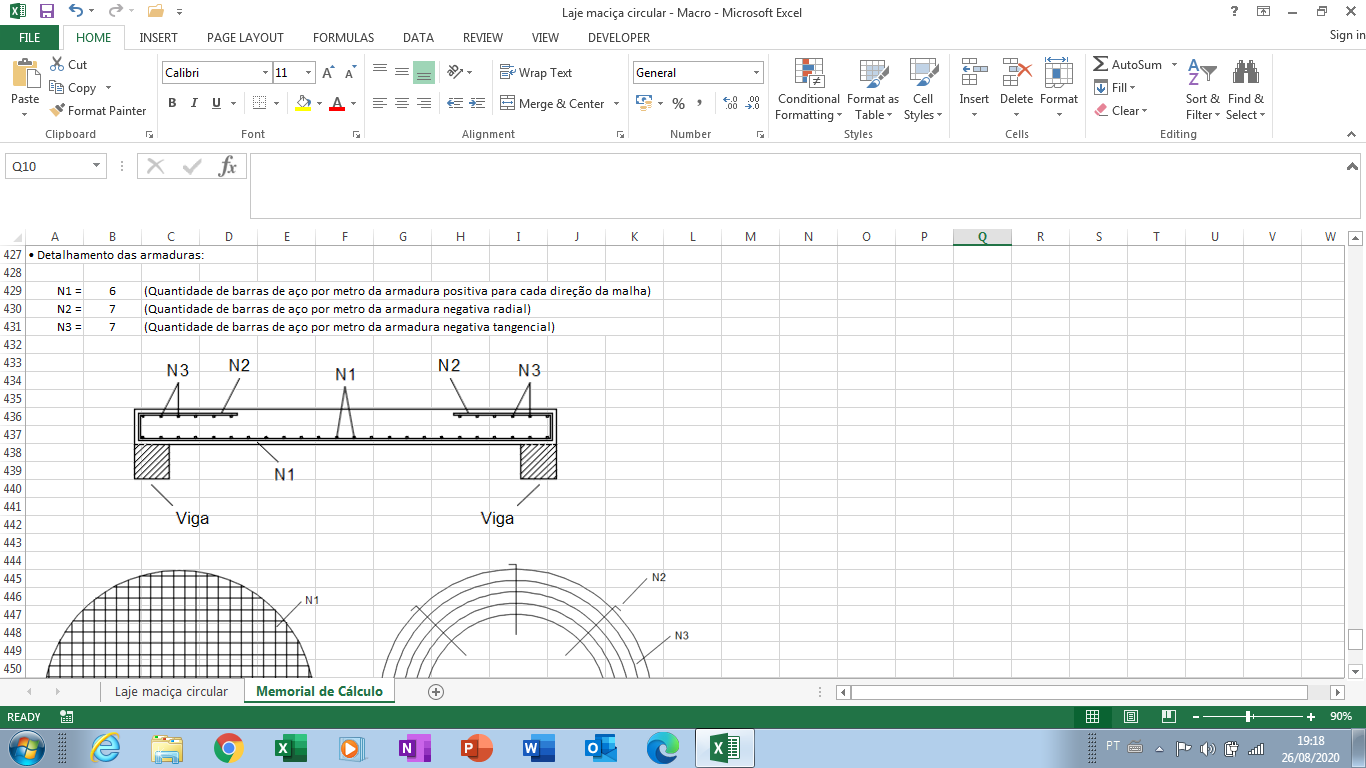Screen dimensions: 1366x768
Task: Increase the cell indent
Action: 476,103
